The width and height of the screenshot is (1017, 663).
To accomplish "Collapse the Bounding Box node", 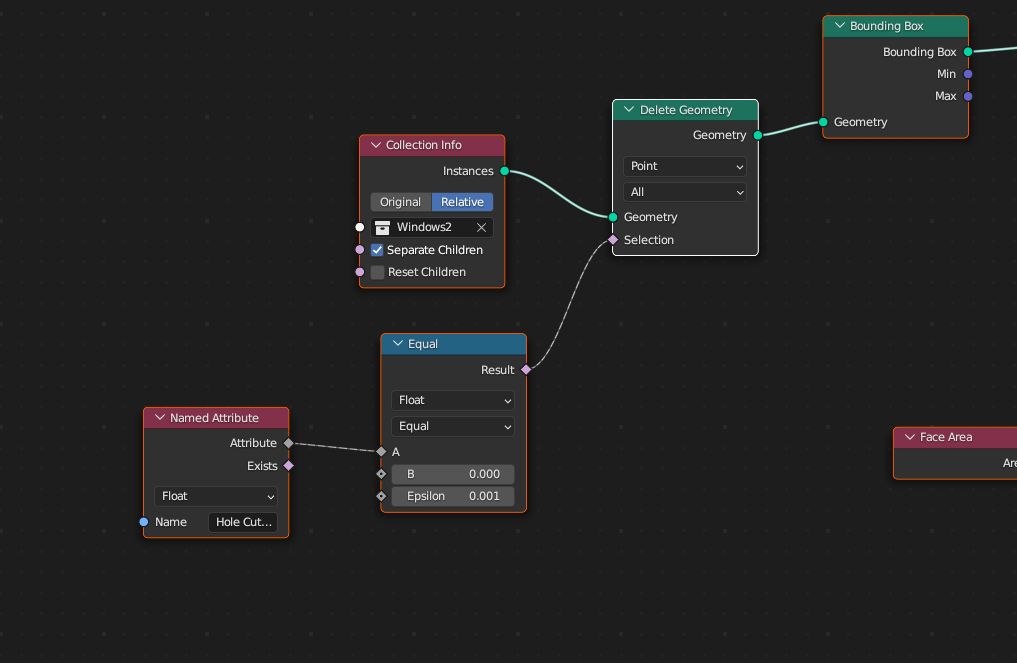I will 839,25.
